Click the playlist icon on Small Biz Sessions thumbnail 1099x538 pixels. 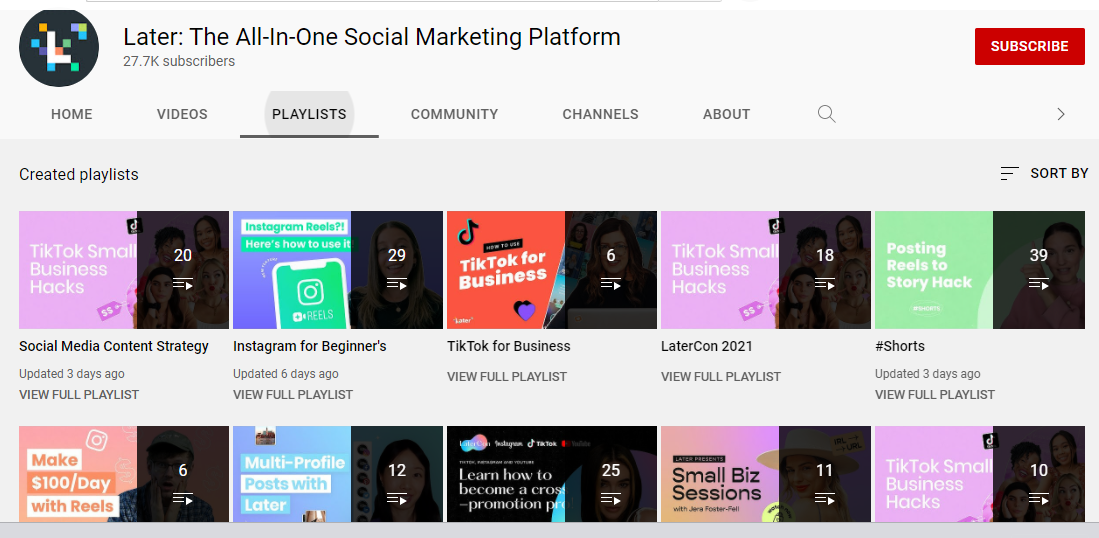pyautogui.click(x=824, y=498)
